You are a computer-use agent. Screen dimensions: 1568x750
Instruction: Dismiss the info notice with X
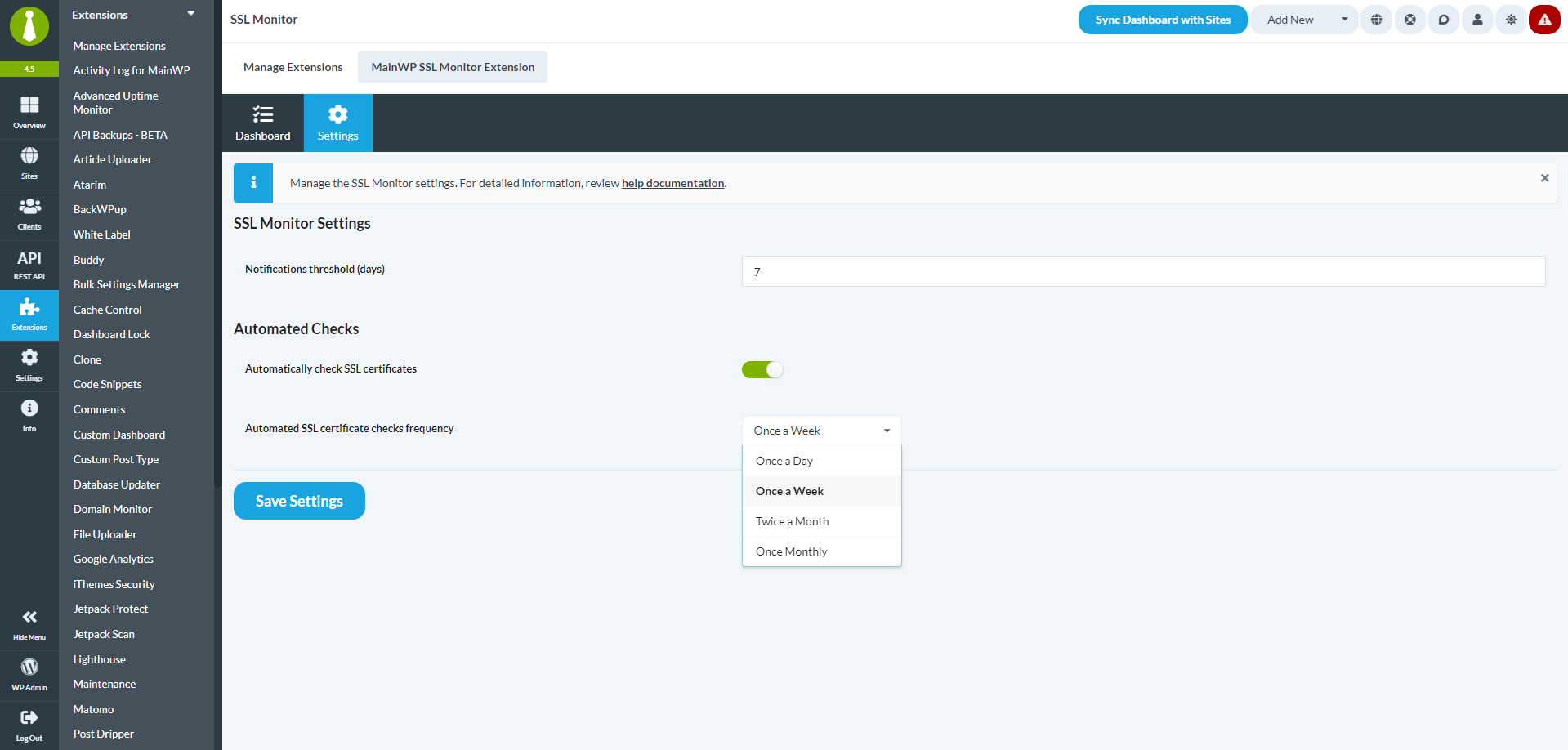pyautogui.click(x=1544, y=178)
